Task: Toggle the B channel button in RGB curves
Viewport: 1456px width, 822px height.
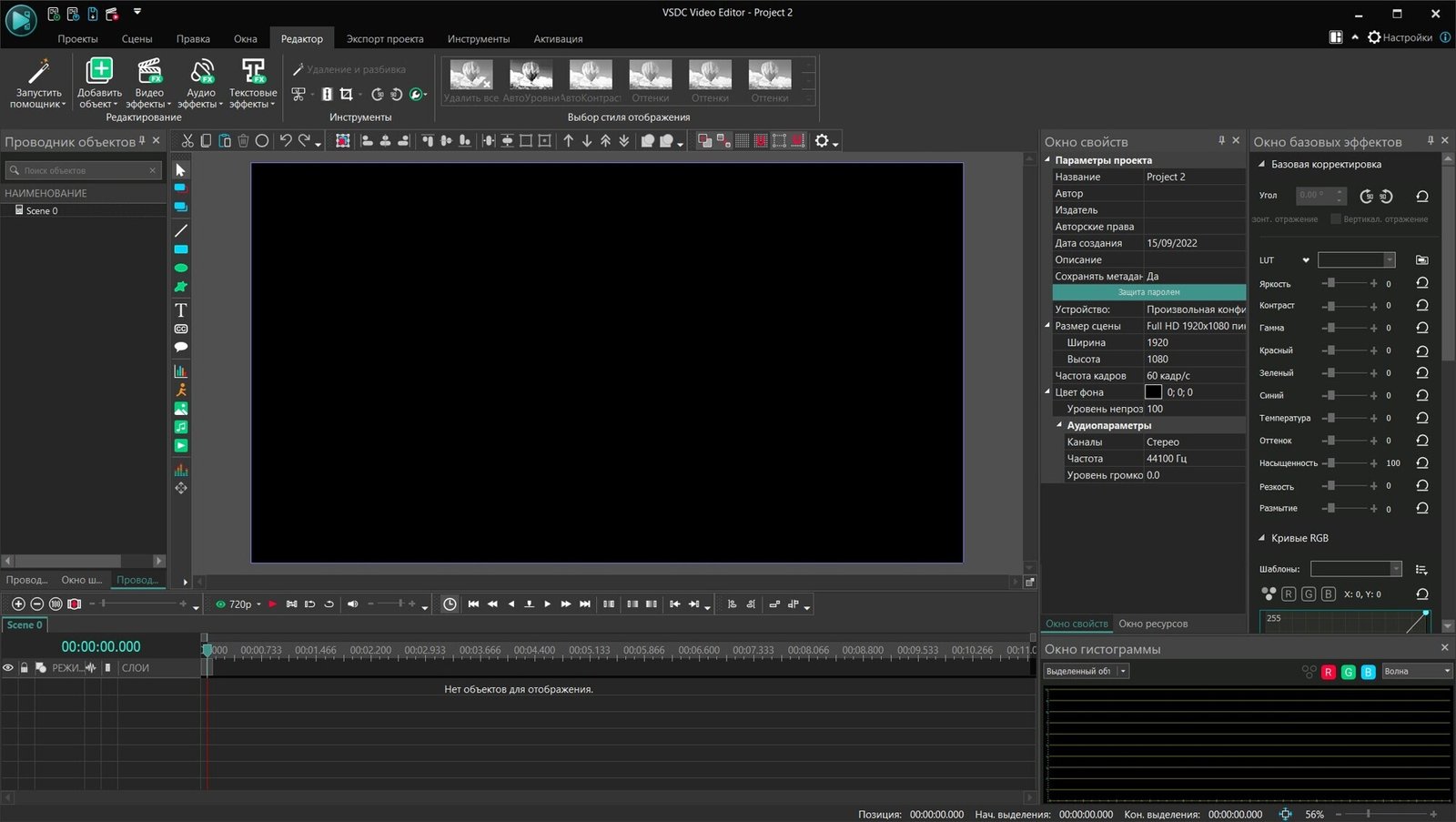Action: tap(1329, 594)
